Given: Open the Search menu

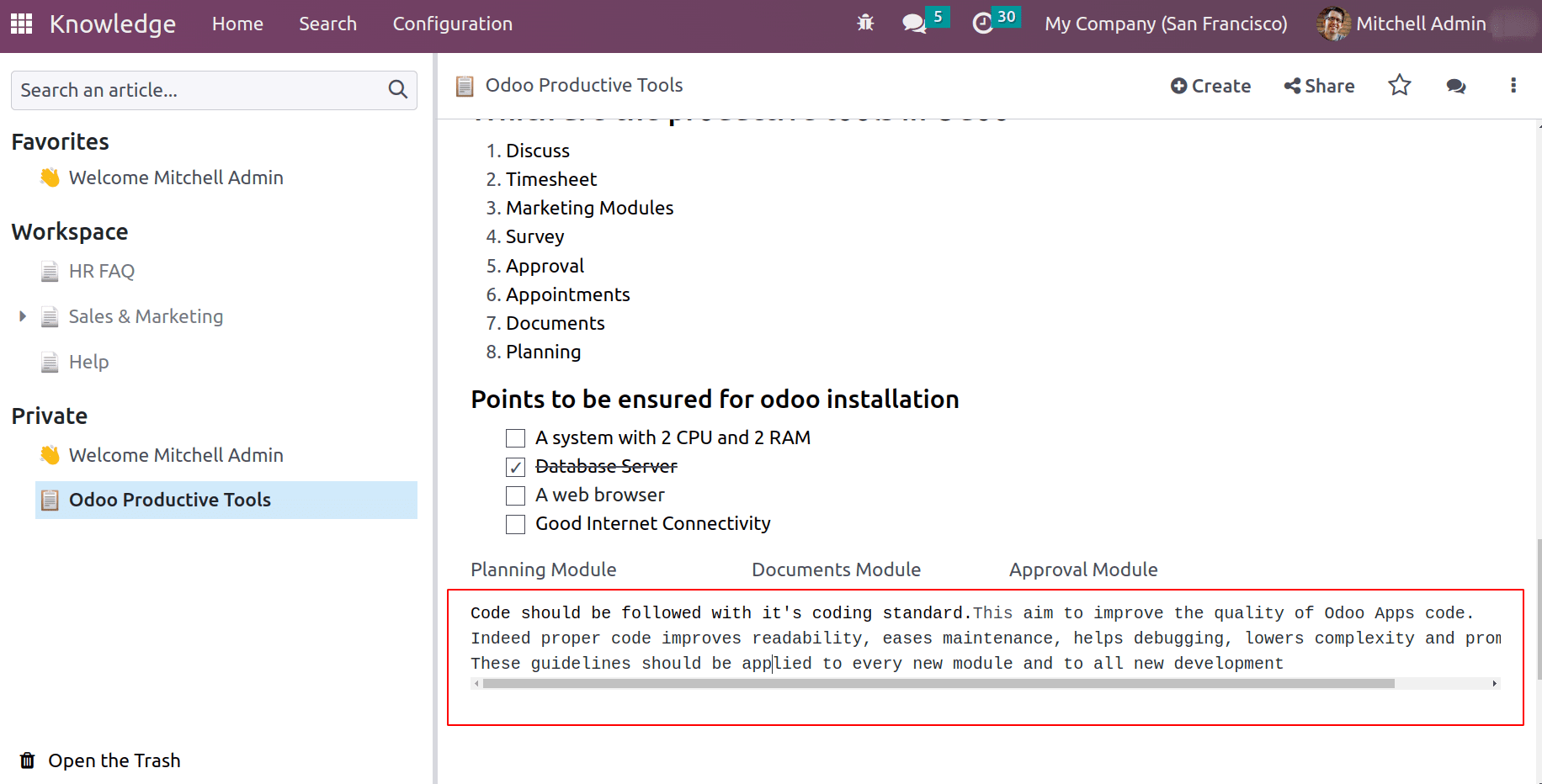Looking at the screenshot, I should (327, 24).
